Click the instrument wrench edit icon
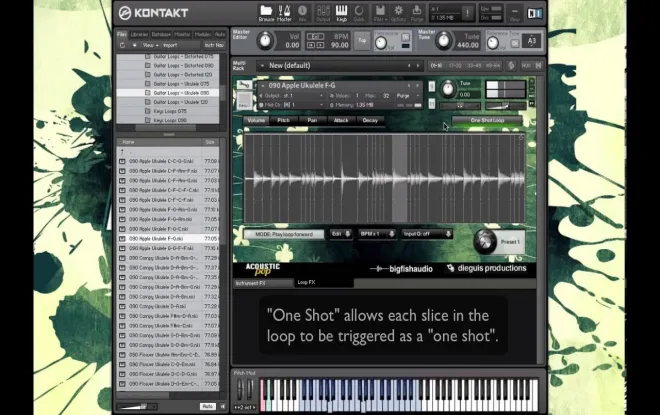The width and height of the screenshot is (660, 415). coord(243,85)
